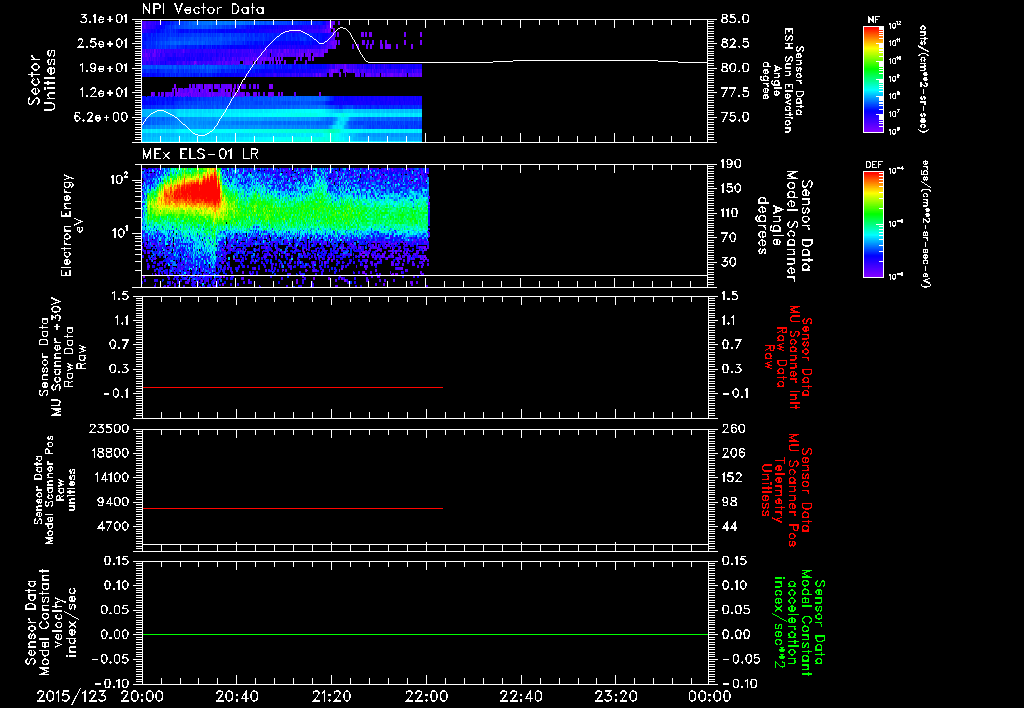Click the '20:40' time axis label
Viewport: 1024px width, 708px height.
point(237,696)
